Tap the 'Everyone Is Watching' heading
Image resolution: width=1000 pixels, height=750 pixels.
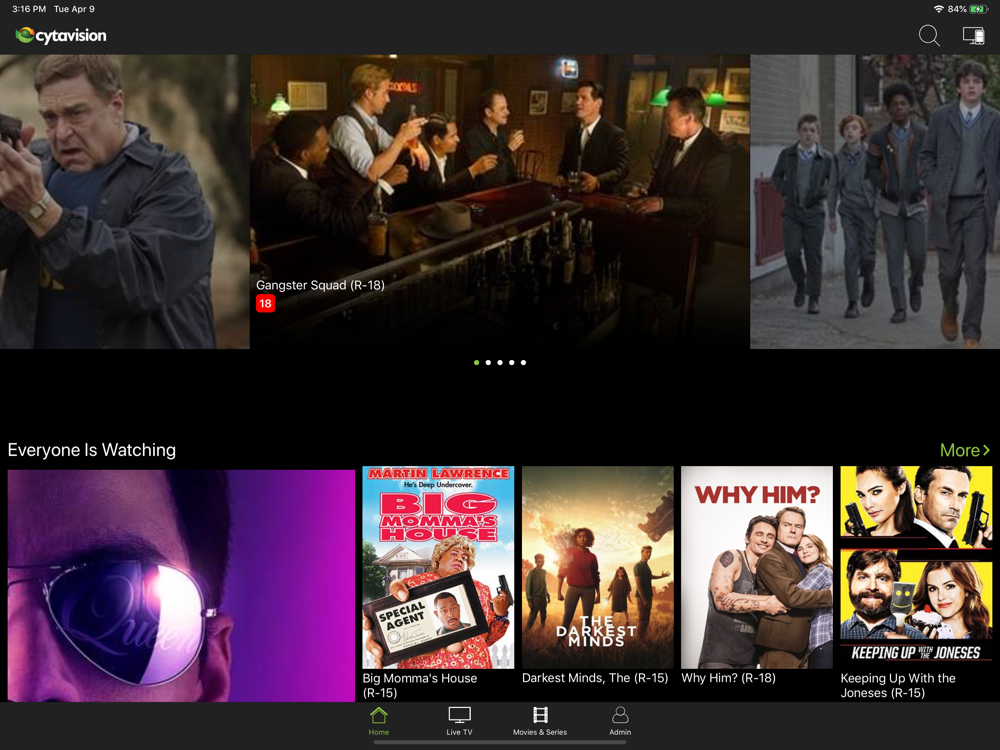(x=92, y=450)
